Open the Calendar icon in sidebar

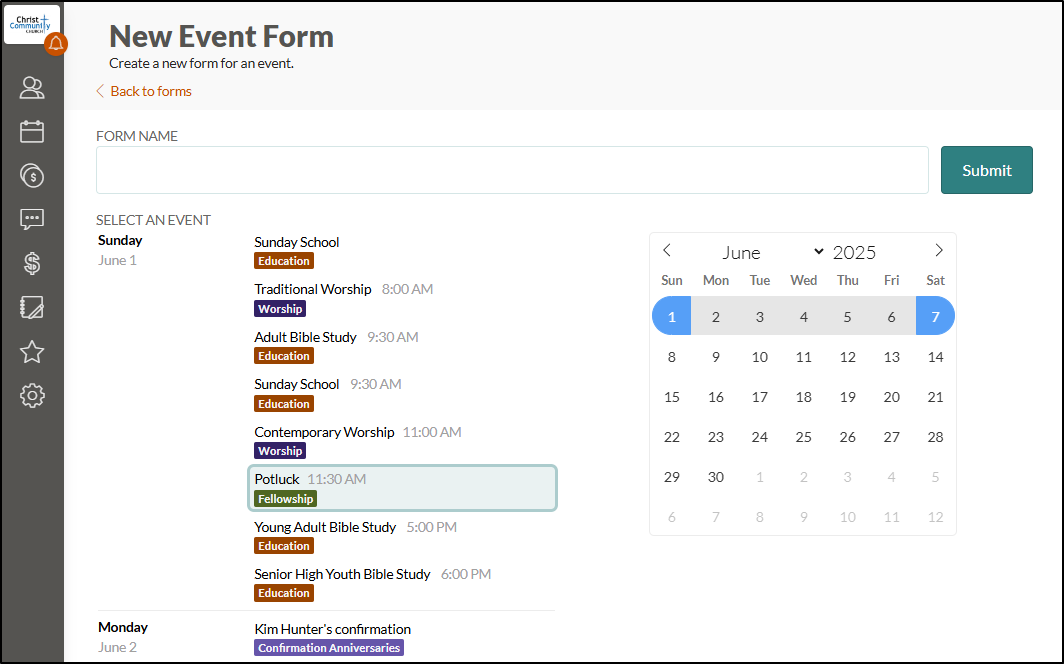pos(32,132)
